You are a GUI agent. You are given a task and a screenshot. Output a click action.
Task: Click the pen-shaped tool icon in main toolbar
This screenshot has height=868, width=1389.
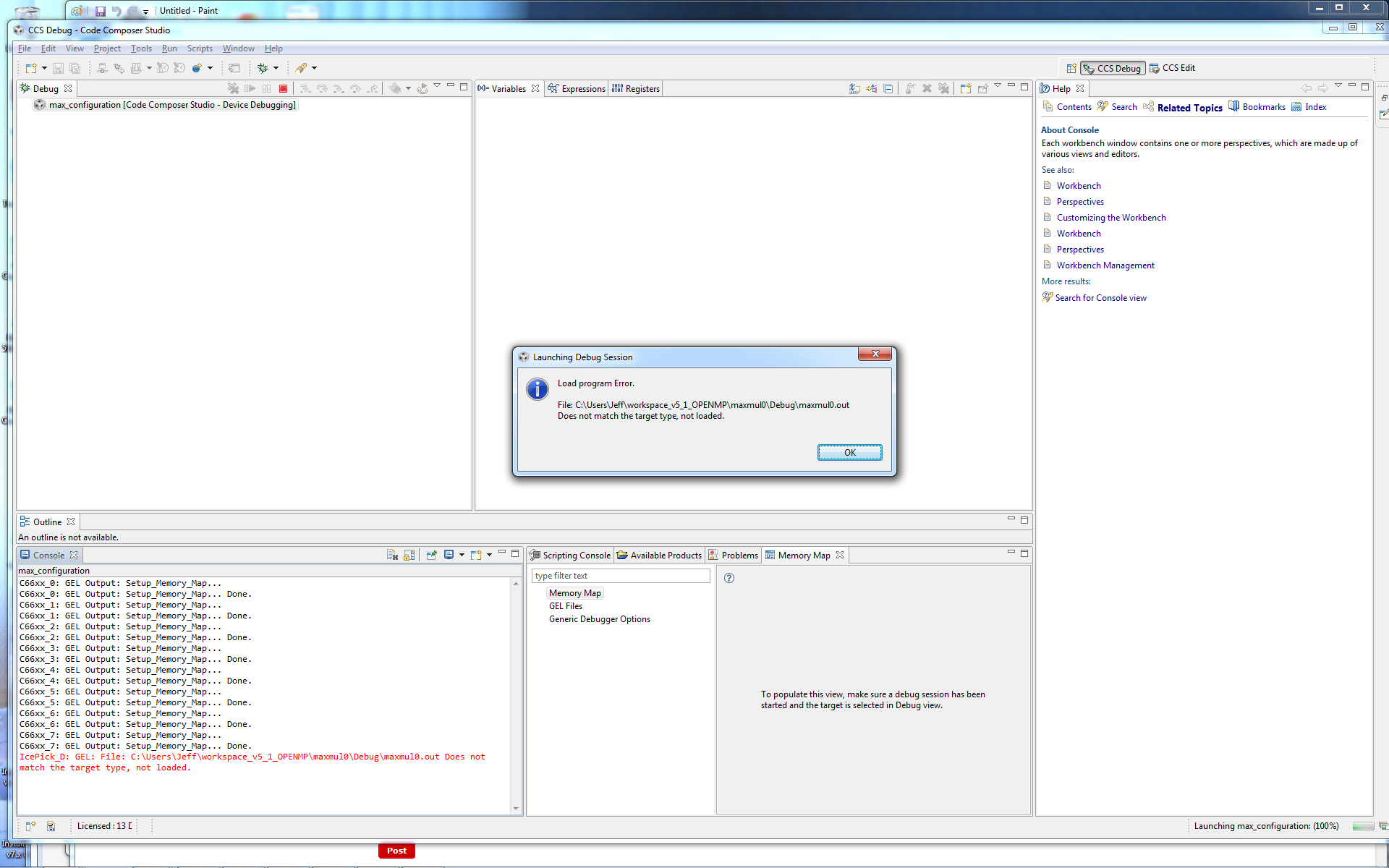click(x=301, y=68)
